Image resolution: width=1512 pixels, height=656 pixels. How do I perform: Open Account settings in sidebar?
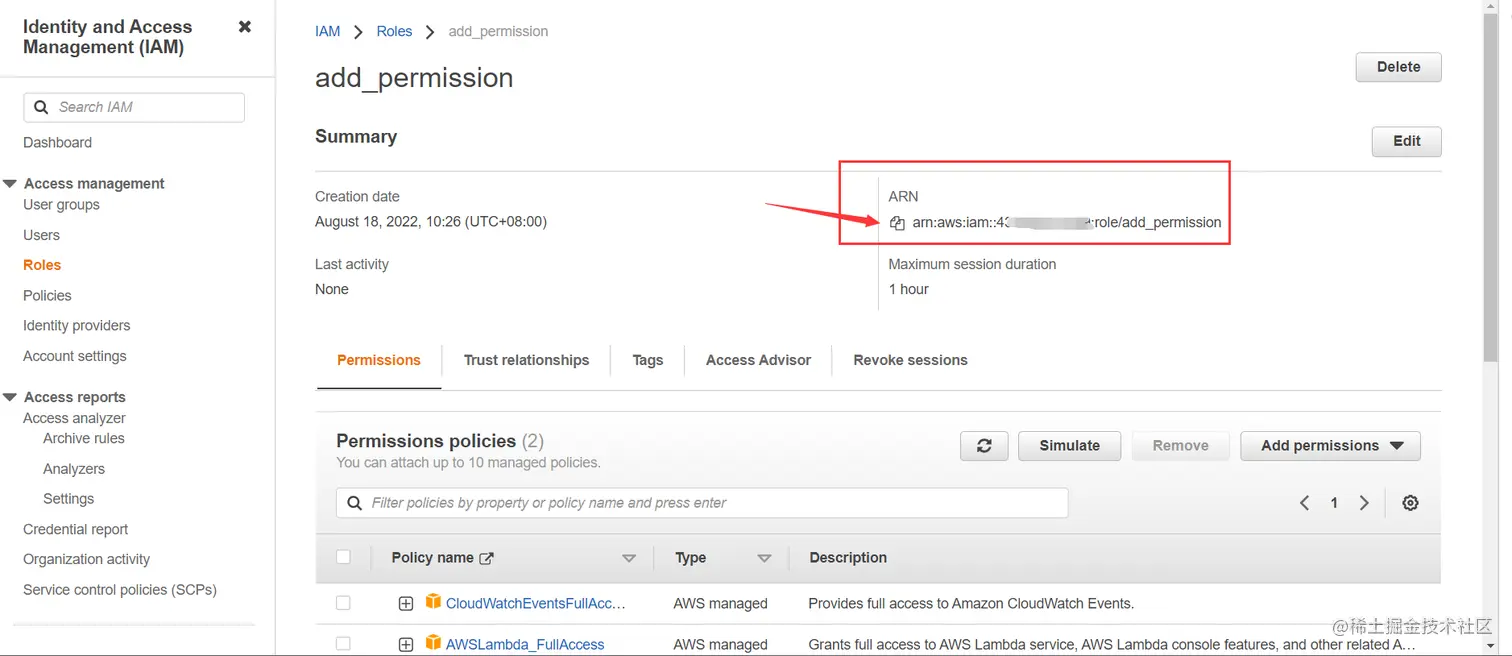[74, 356]
